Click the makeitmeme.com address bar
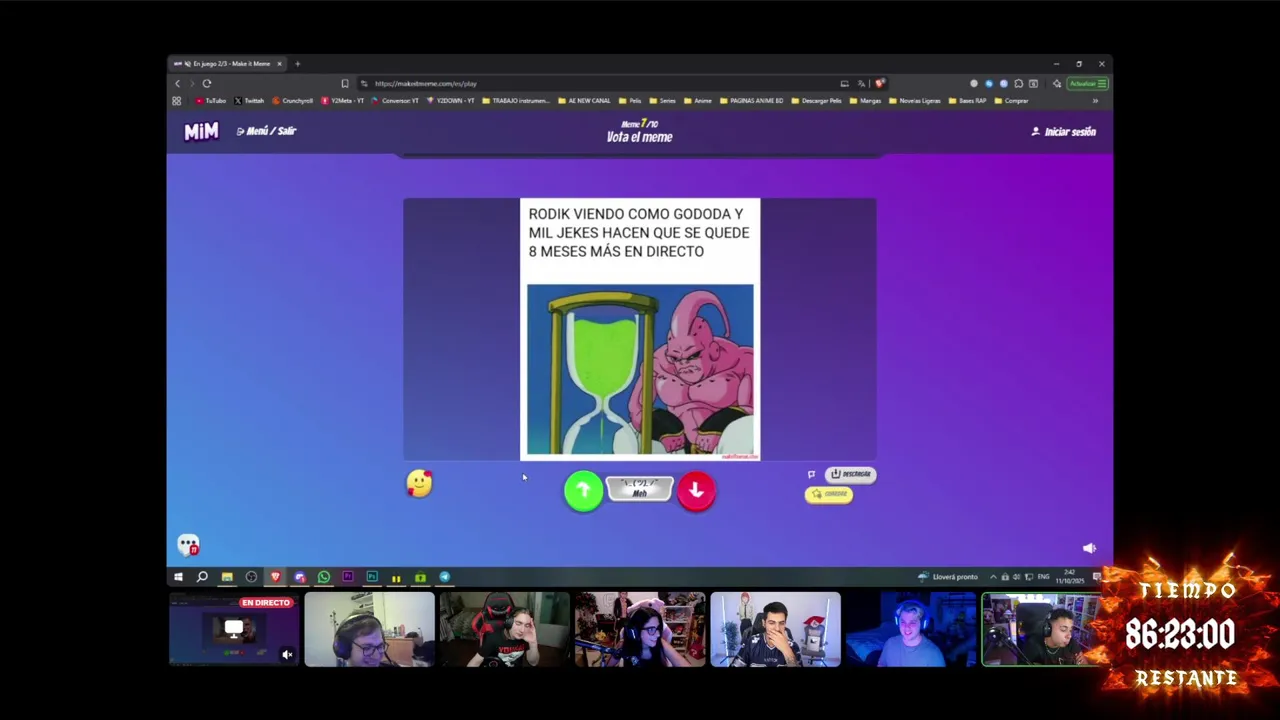1280x720 pixels. click(600, 84)
